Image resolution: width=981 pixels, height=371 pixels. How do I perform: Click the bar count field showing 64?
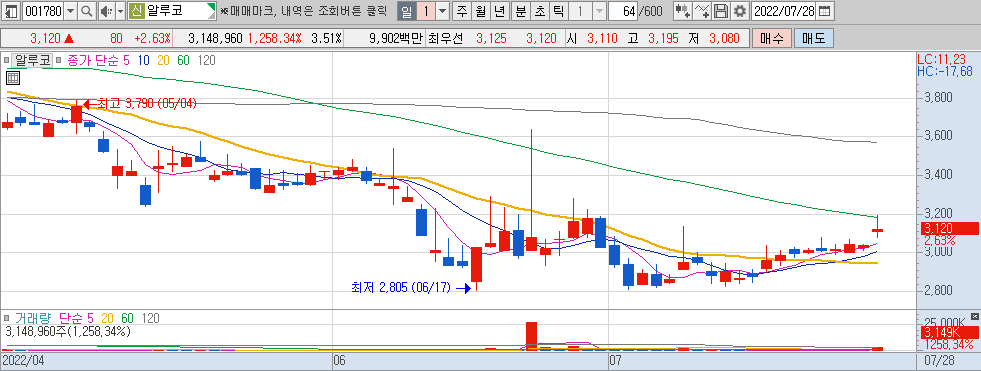[x=623, y=11]
